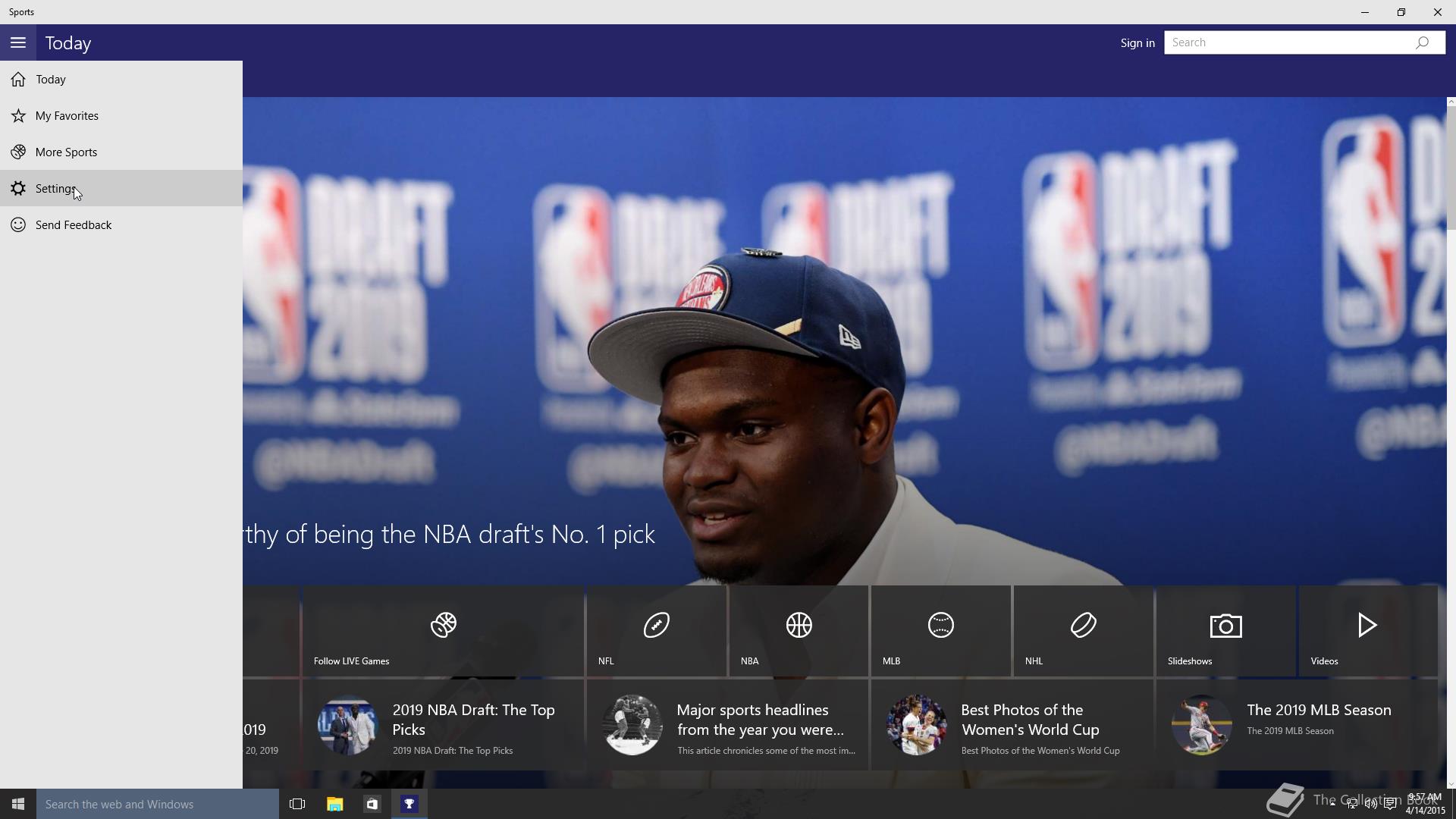Minimize the Sports window
1456x819 pixels.
(x=1365, y=12)
